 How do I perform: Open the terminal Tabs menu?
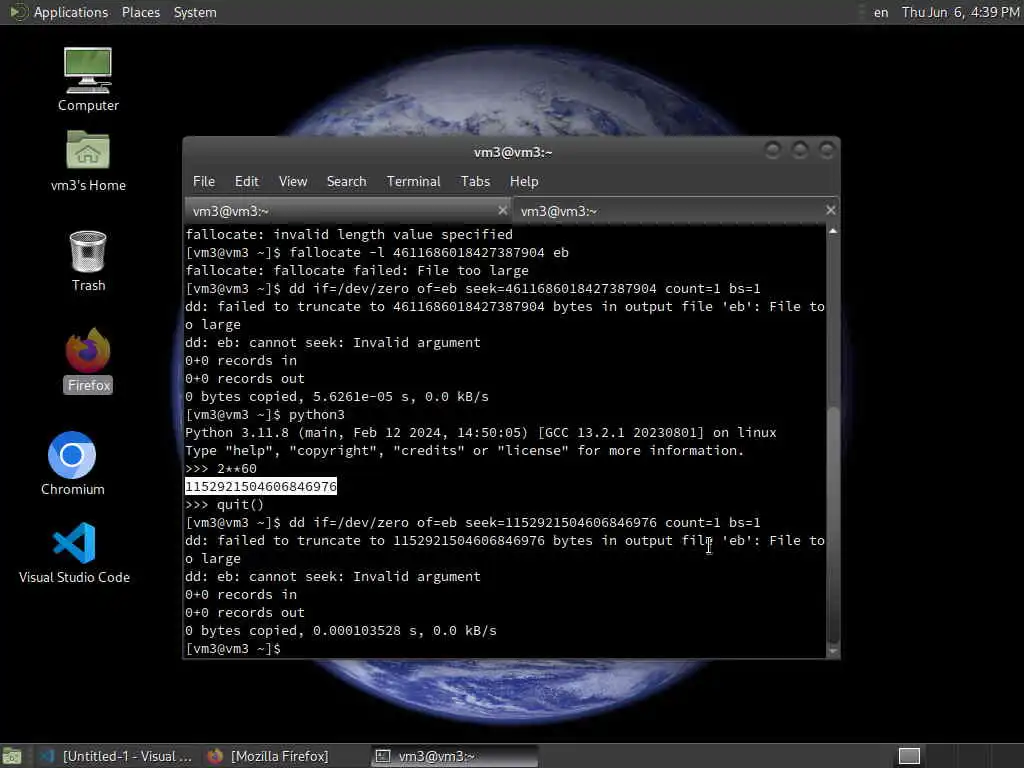[475, 182]
